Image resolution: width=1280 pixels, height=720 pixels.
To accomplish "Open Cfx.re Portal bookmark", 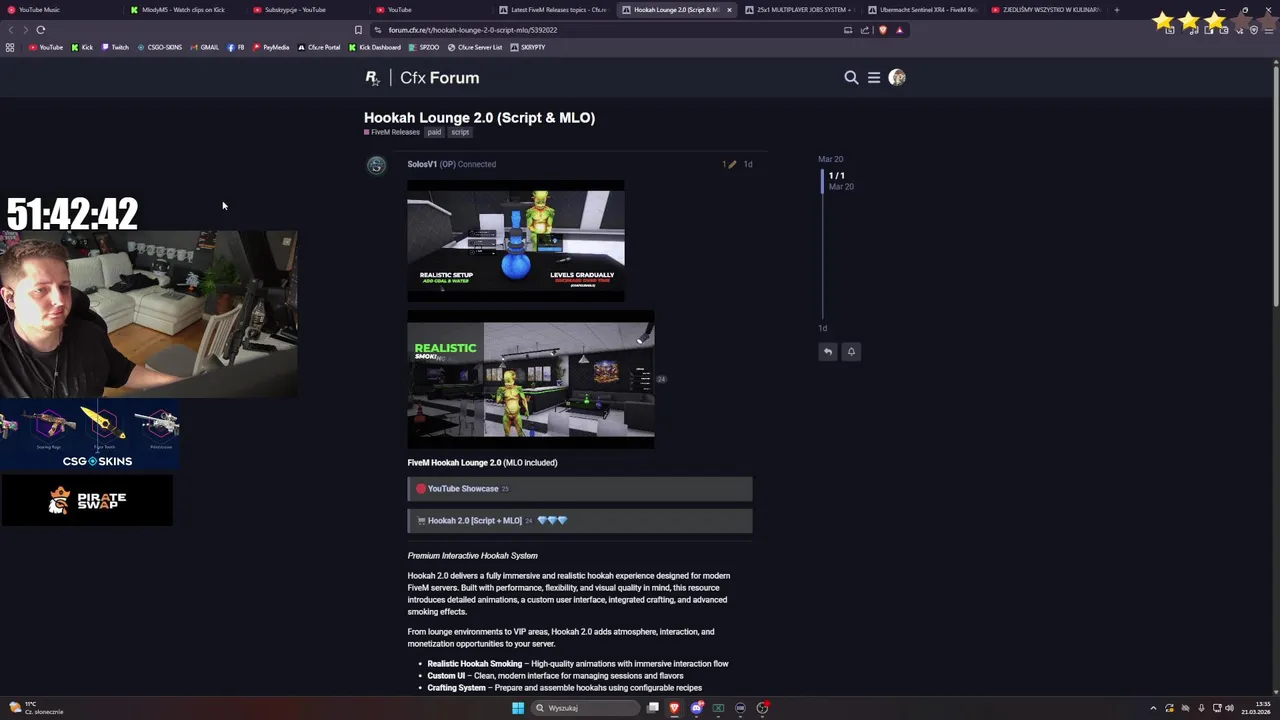I will click(319, 47).
